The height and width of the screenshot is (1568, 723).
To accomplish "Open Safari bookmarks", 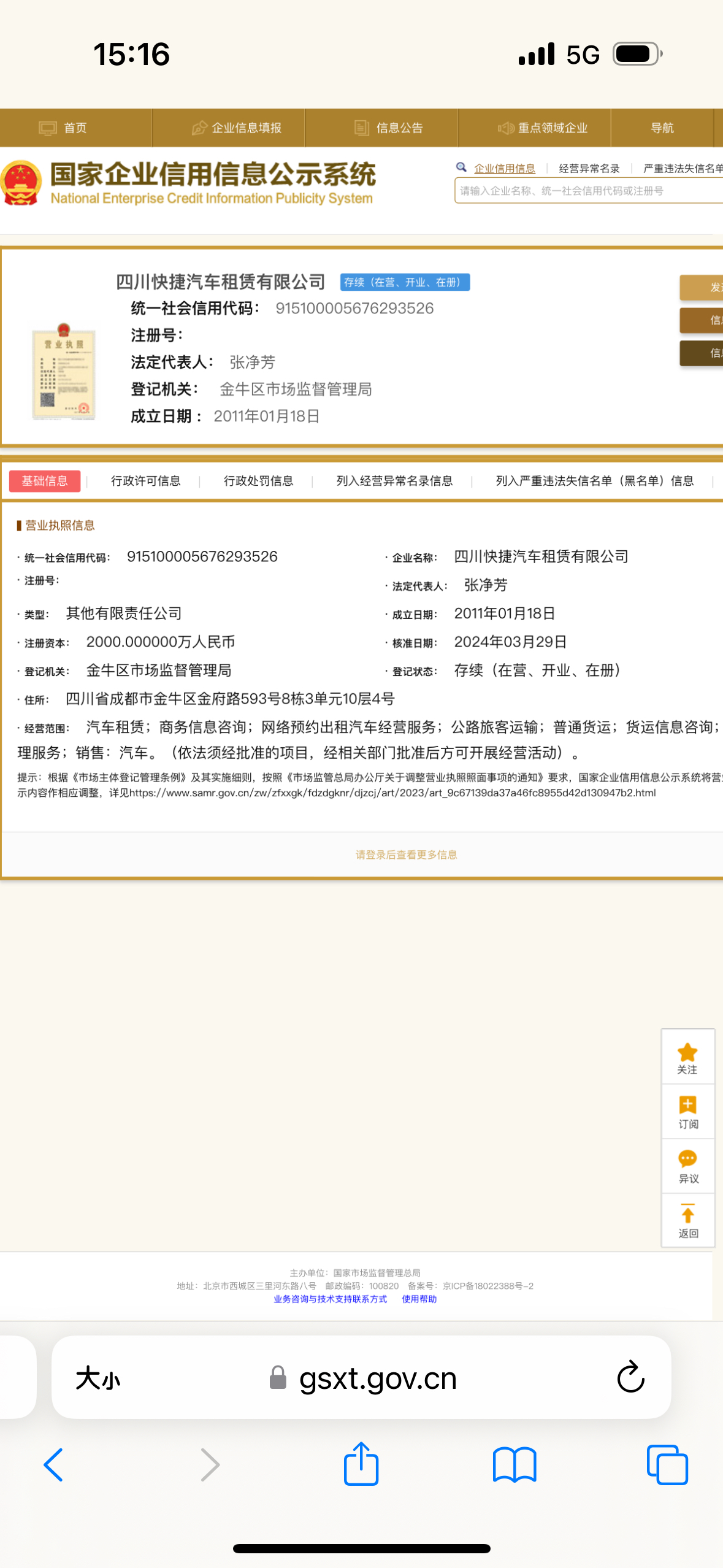I will coord(515,1465).
